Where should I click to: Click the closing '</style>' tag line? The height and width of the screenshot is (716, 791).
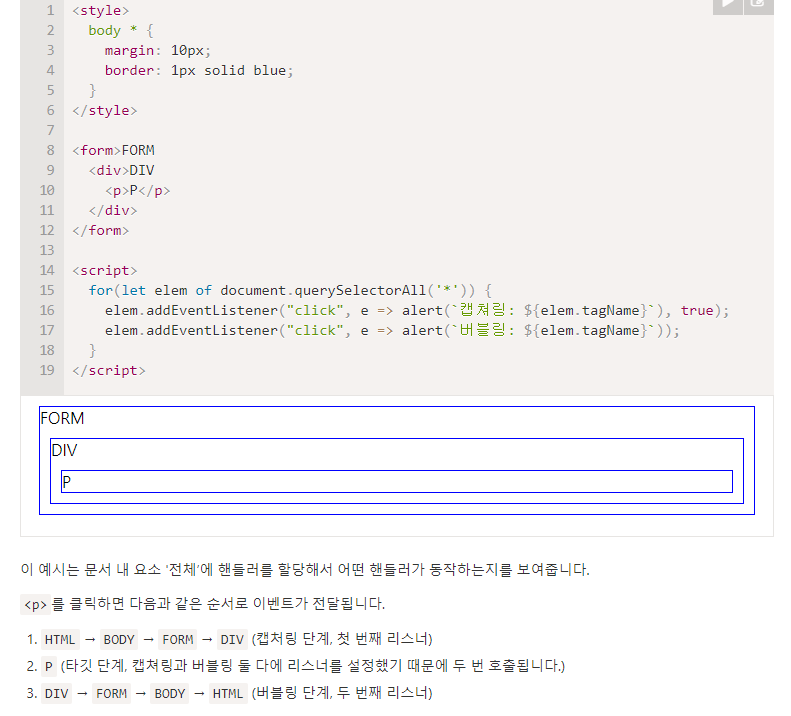[x=105, y=111]
